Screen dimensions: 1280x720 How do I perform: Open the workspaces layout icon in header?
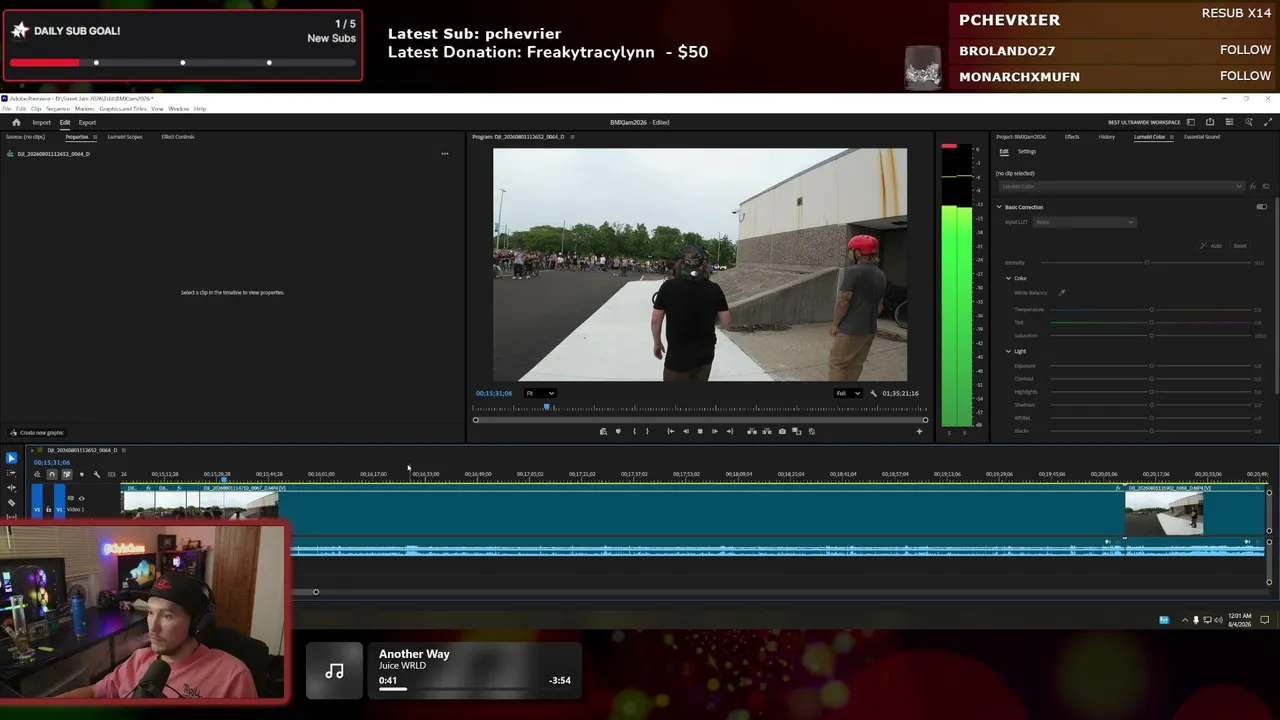pyautogui.click(x=1191, y=123)
